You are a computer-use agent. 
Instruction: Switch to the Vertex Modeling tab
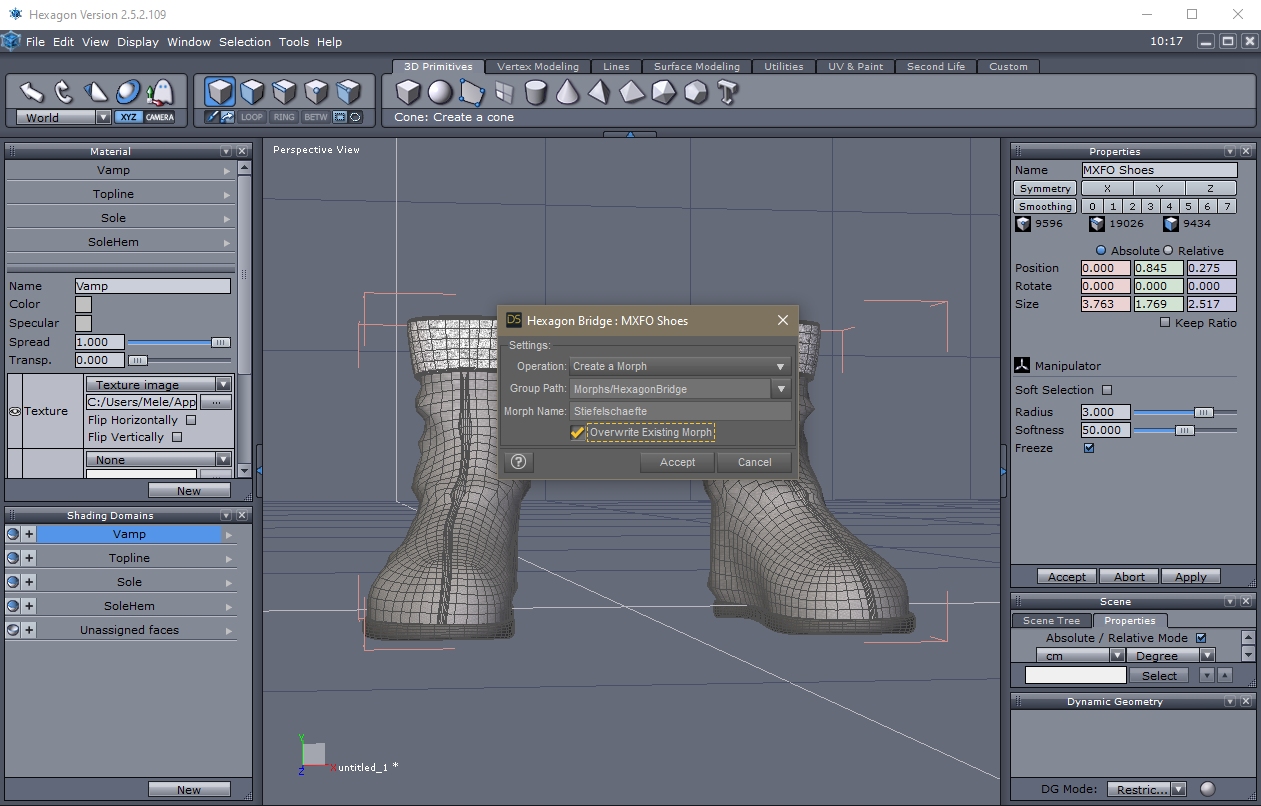537,67
